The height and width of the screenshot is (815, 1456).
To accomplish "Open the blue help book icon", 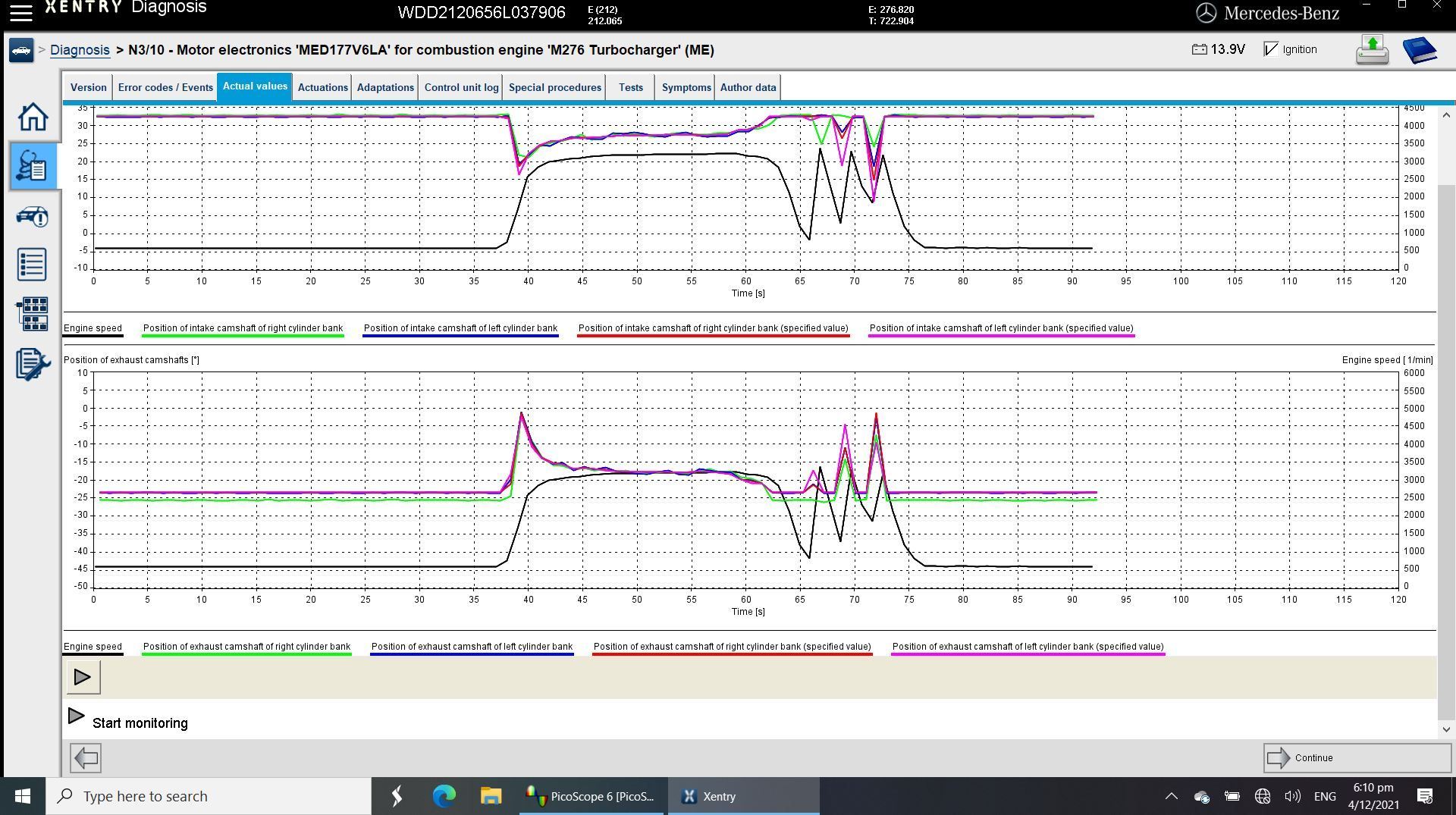I will coord(1420,50).
